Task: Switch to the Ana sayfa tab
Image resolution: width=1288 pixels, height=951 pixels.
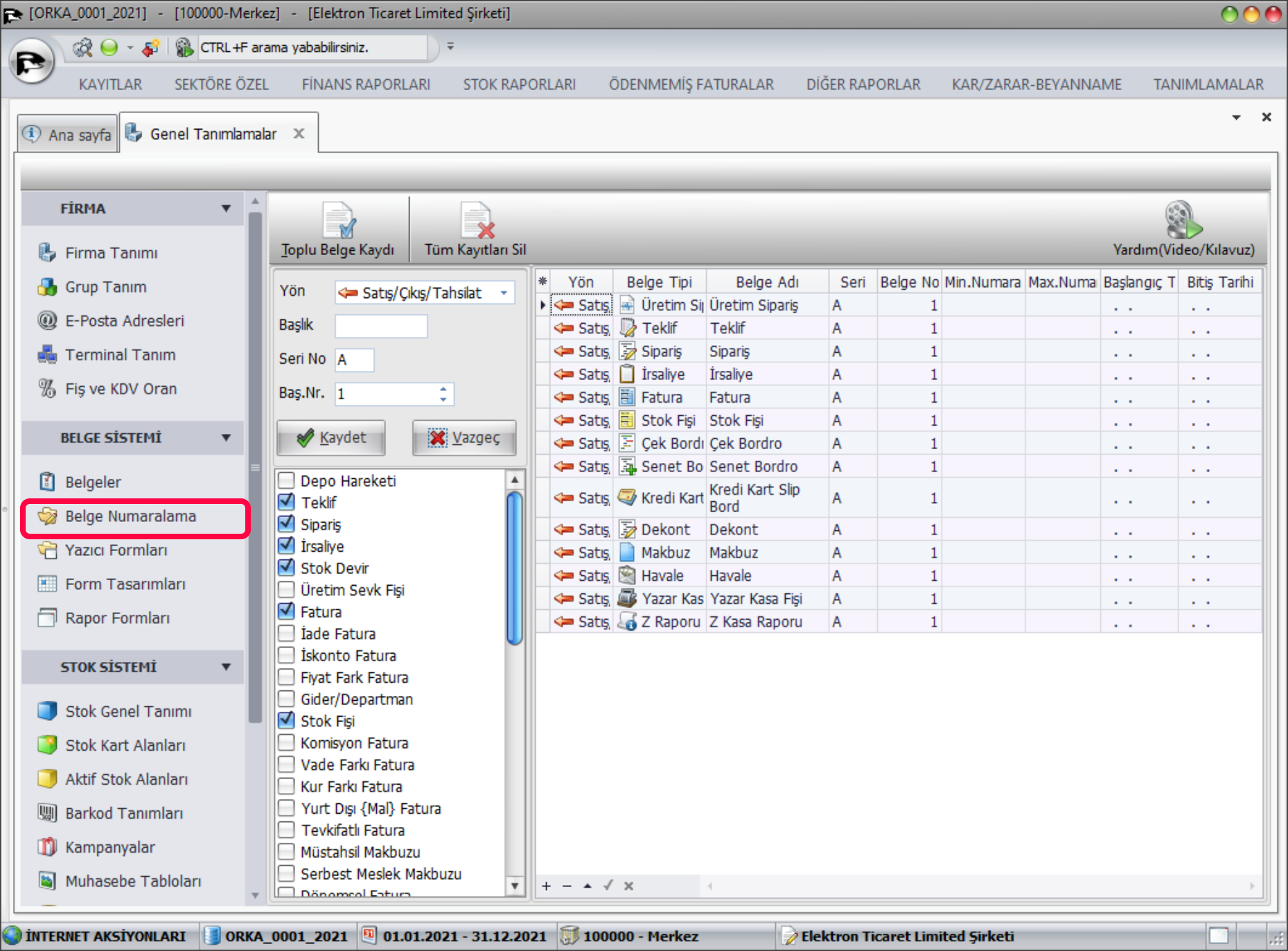Action: coord(68,134)
